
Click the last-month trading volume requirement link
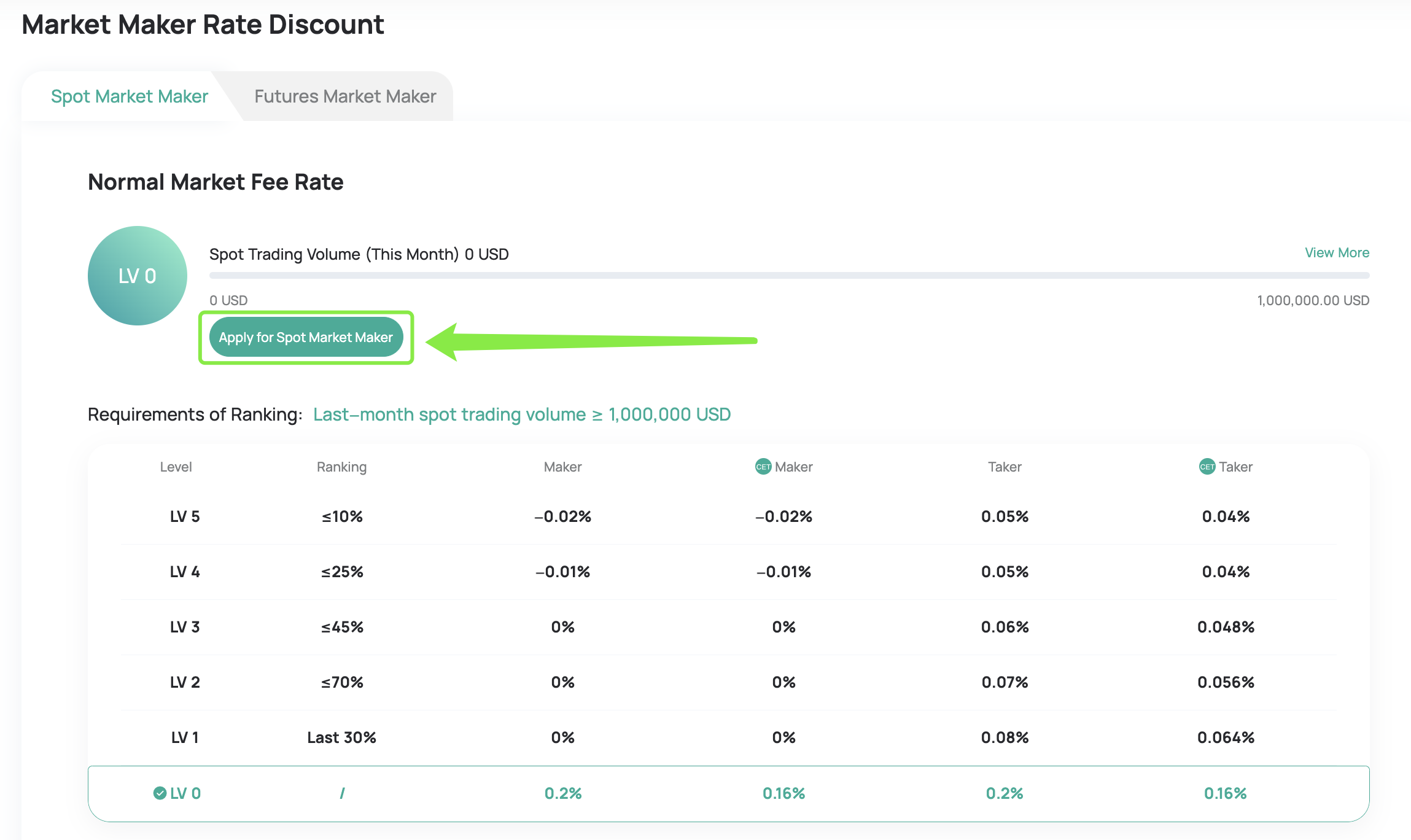click(x=521, y=414)
